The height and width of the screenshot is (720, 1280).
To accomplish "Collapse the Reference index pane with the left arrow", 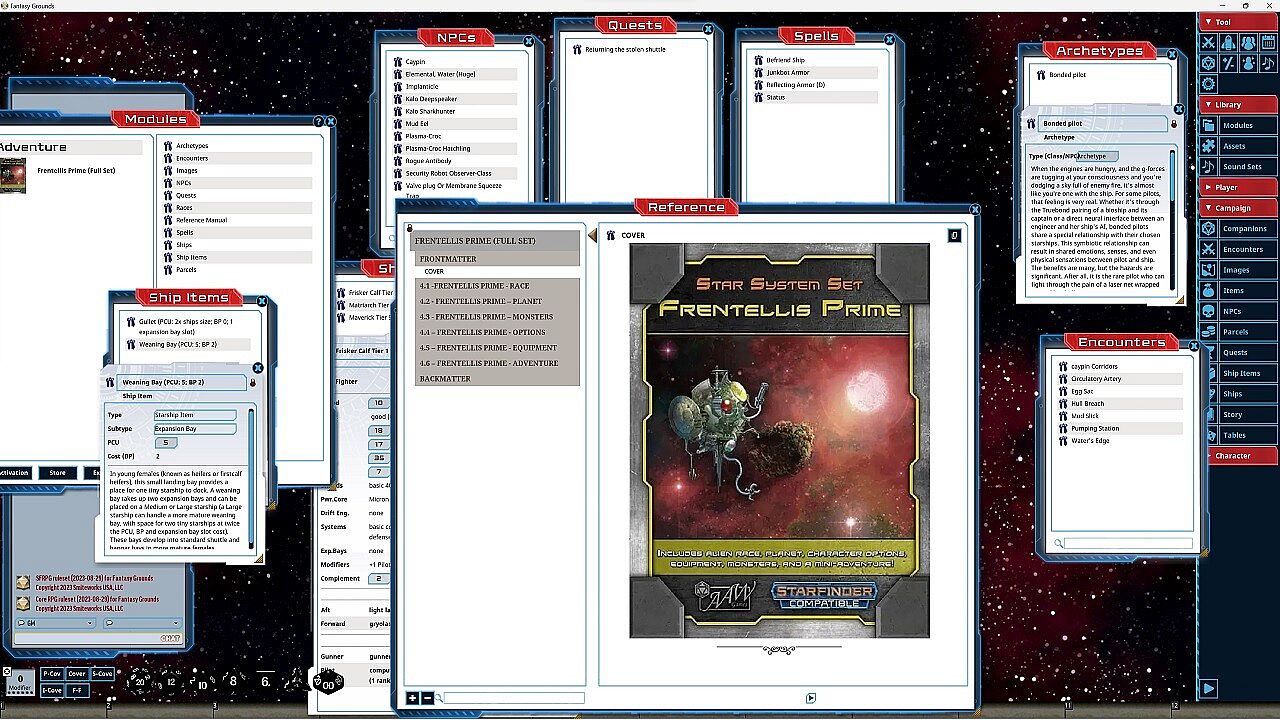I will tap(592, 235).
